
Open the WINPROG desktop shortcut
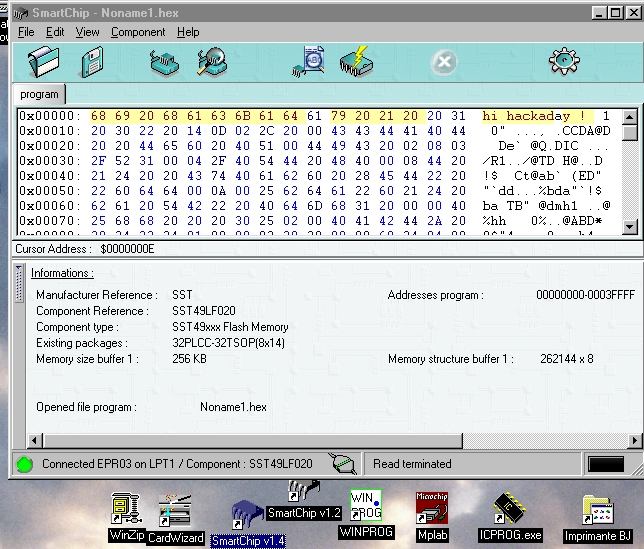click(x=366, y=515)
